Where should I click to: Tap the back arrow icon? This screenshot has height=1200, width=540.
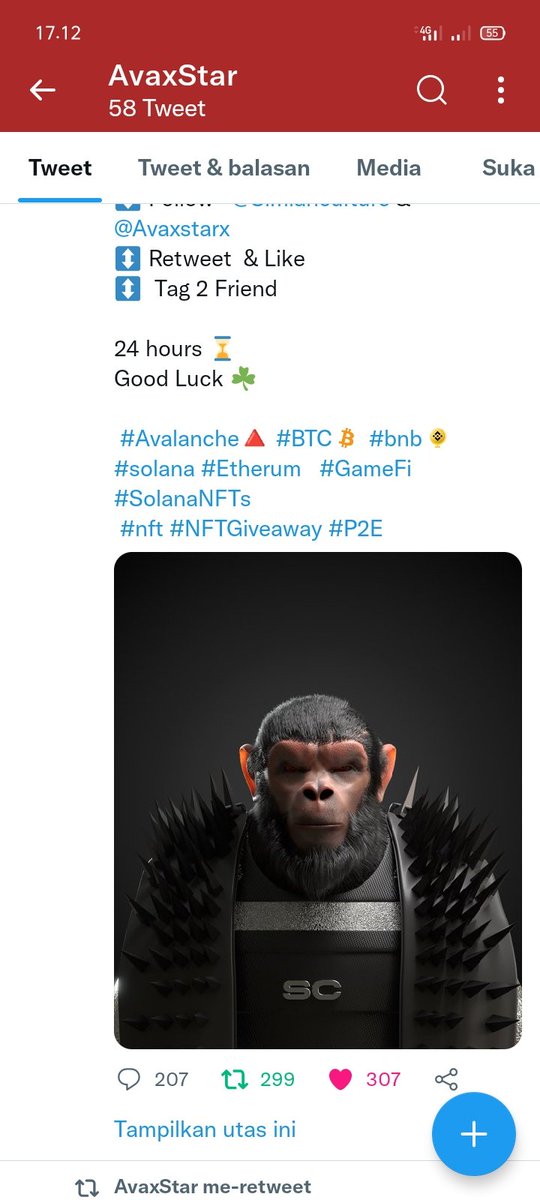pyautogui.click(x=42, y=91)
